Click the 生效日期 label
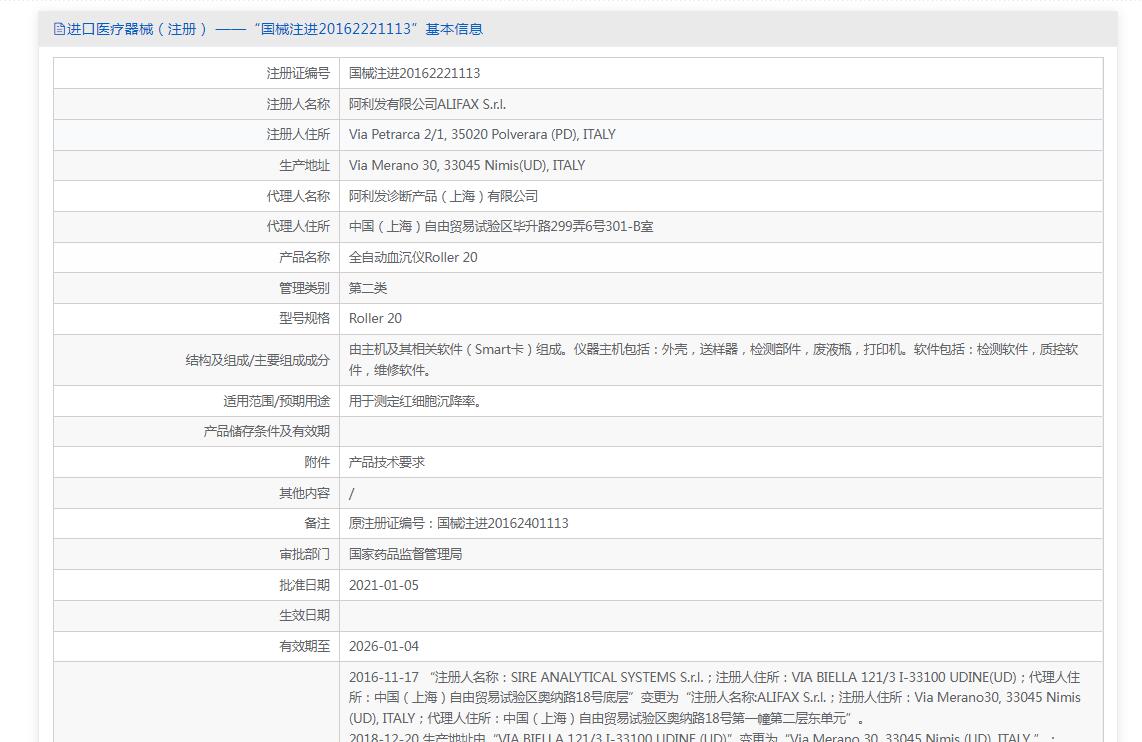The width and height of the screenshot is (1142, 742). (304, 615)
